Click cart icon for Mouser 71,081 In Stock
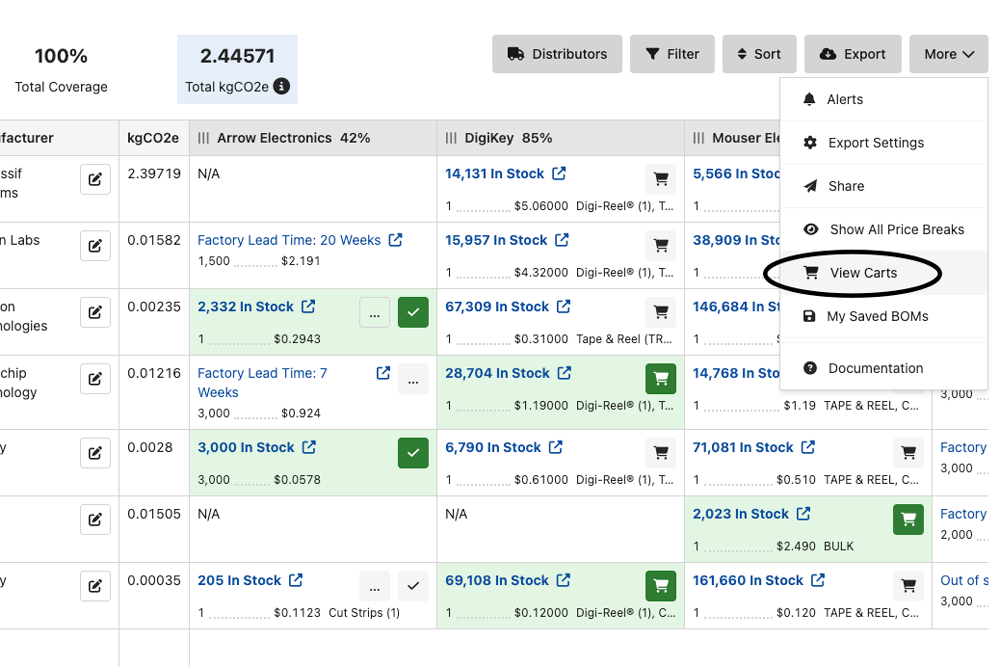This screenshot has height=667, width=1000. pos(908,453)
